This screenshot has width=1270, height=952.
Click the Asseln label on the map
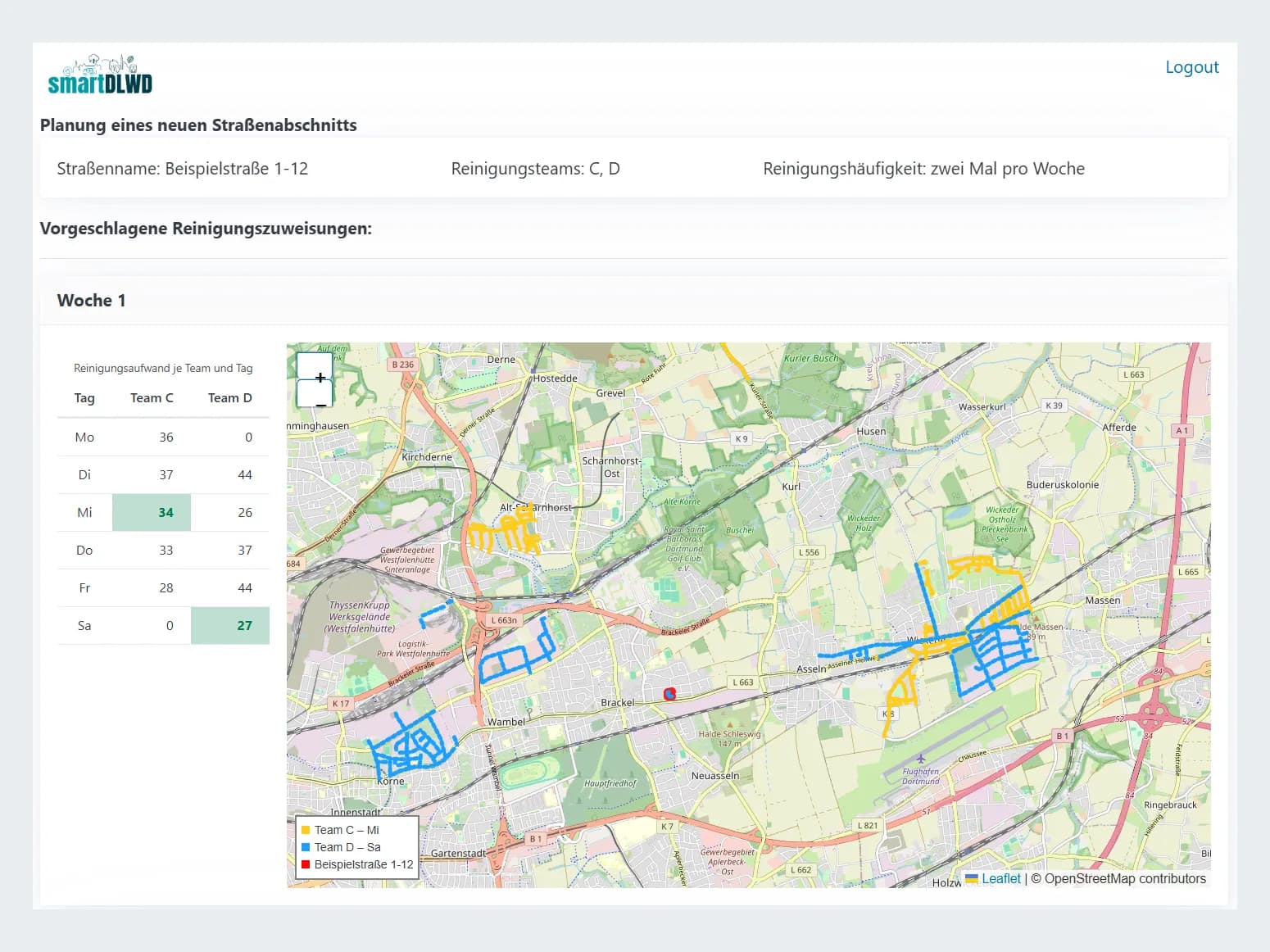tap(811, 669)
